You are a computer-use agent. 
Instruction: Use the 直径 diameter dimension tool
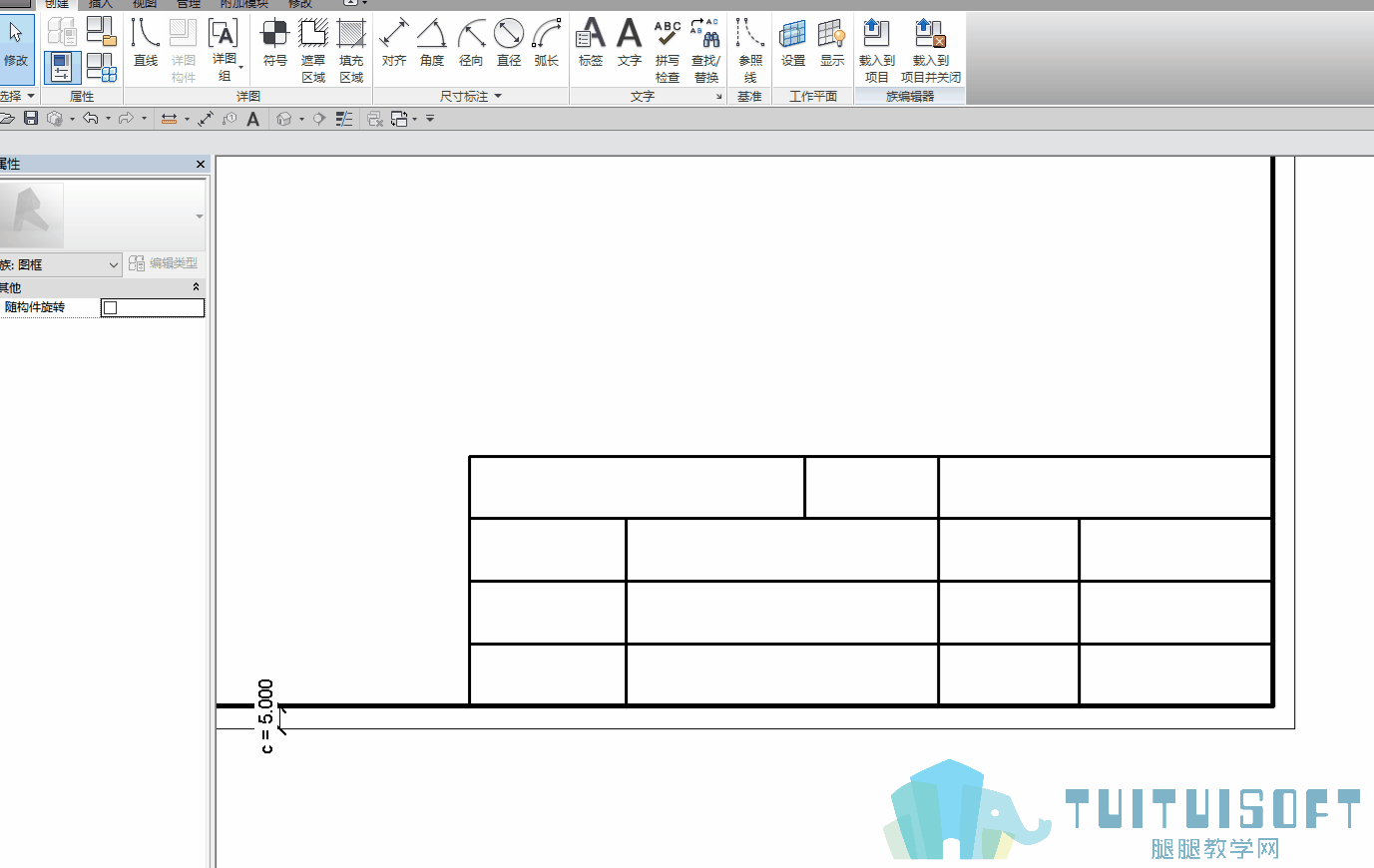(x=509, y=44)
